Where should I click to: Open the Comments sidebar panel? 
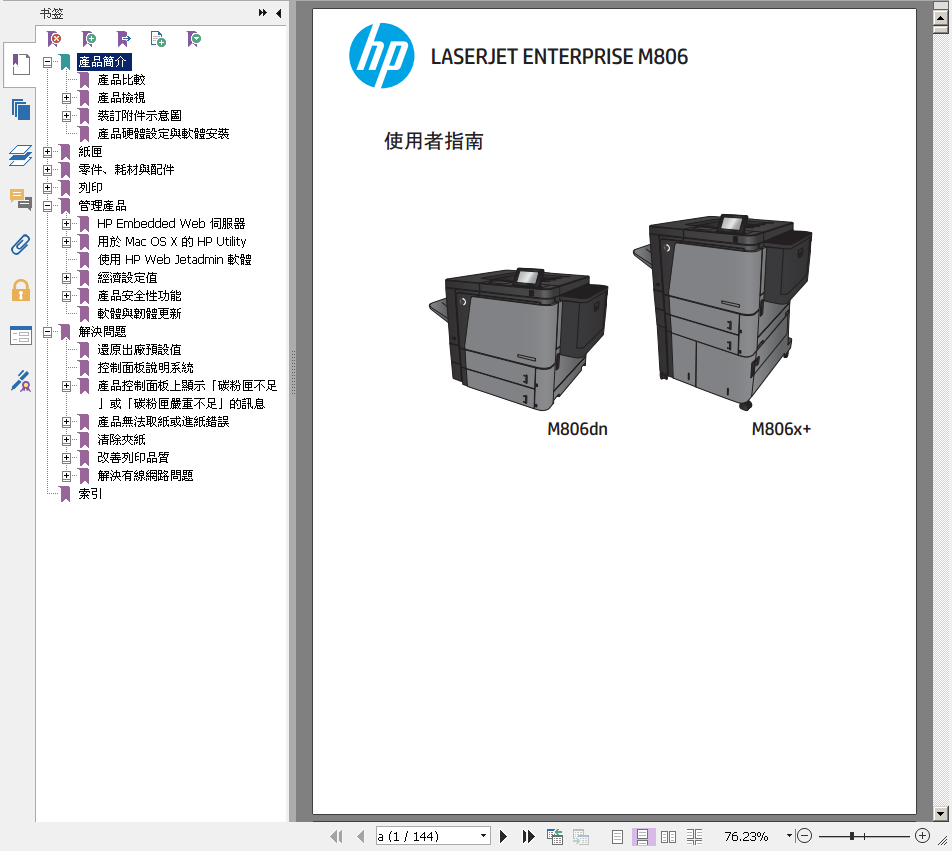pos(21,199)
